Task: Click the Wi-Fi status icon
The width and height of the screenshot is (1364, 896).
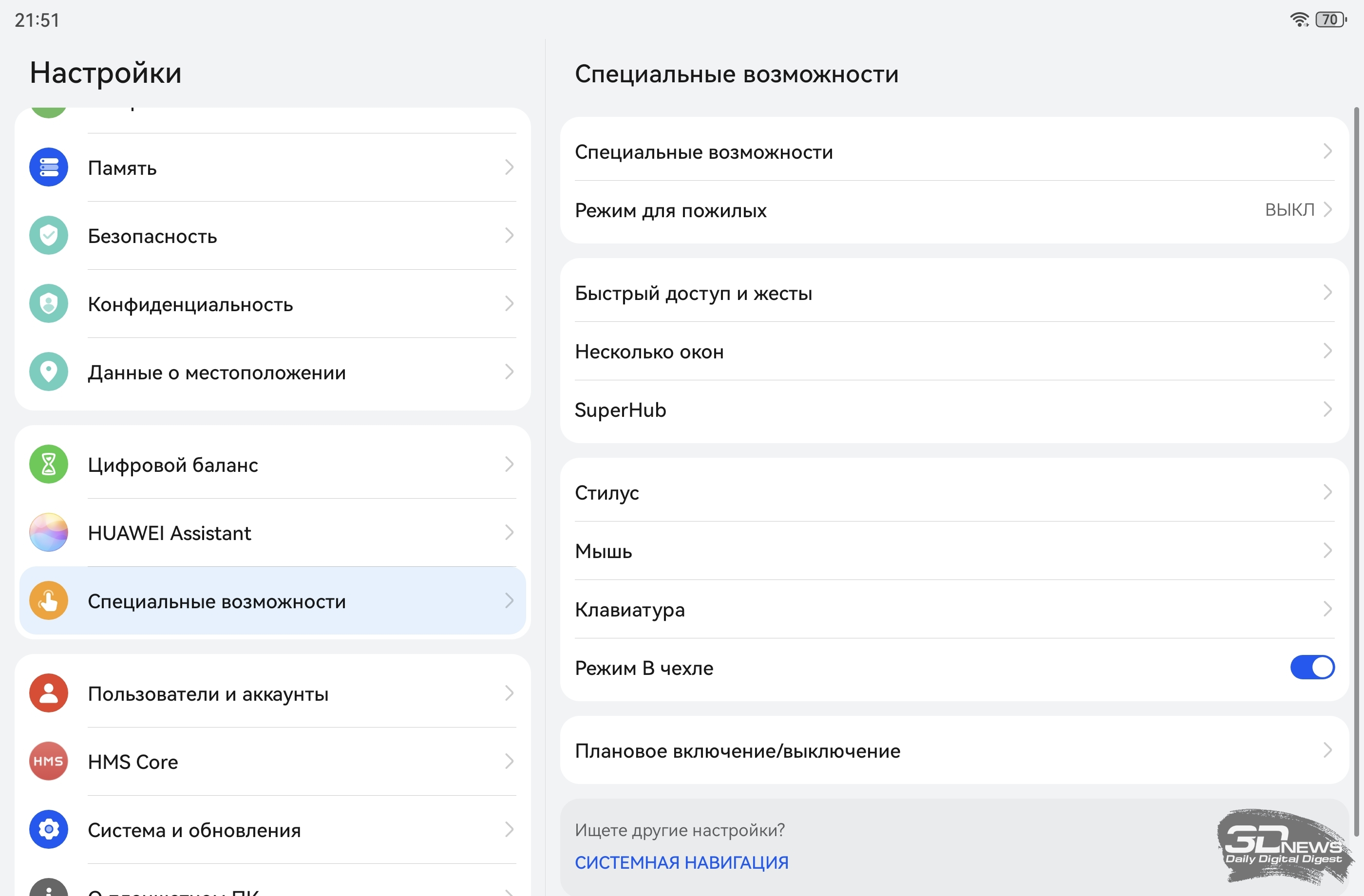Action: coord(1299,19)
